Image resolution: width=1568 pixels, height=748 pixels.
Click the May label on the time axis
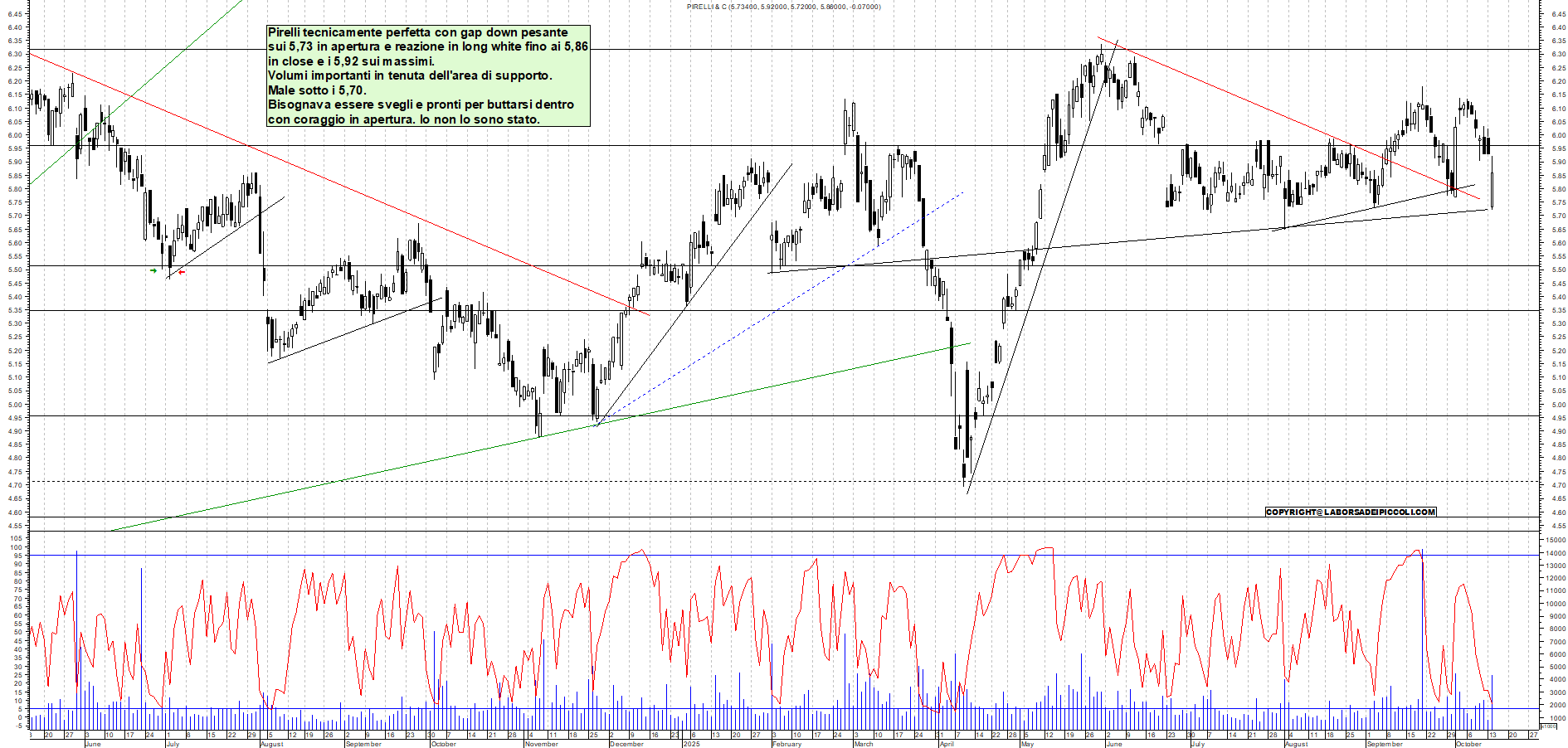coord(1027,744)
